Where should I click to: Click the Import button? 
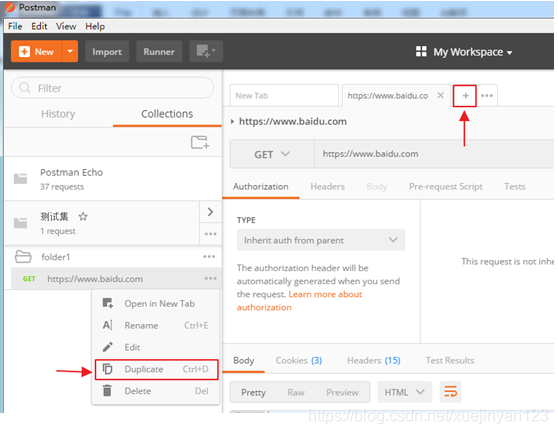(107, 51)
